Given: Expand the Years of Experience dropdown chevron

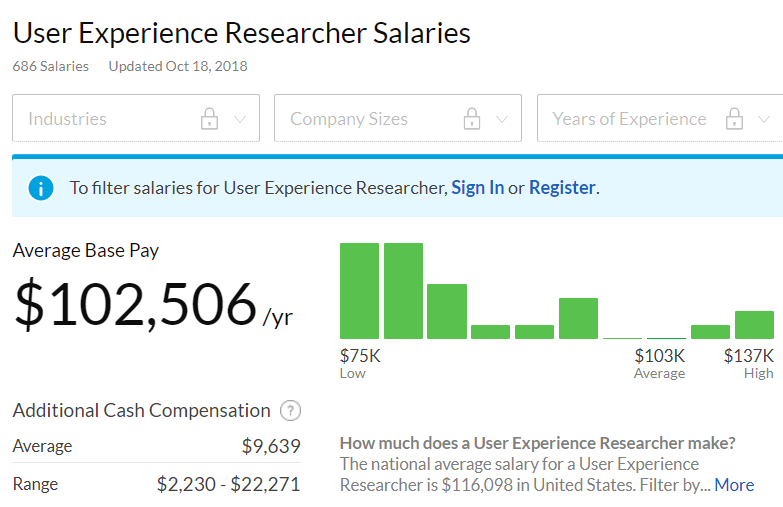Looking at the screenshot, I should (764, 119).
